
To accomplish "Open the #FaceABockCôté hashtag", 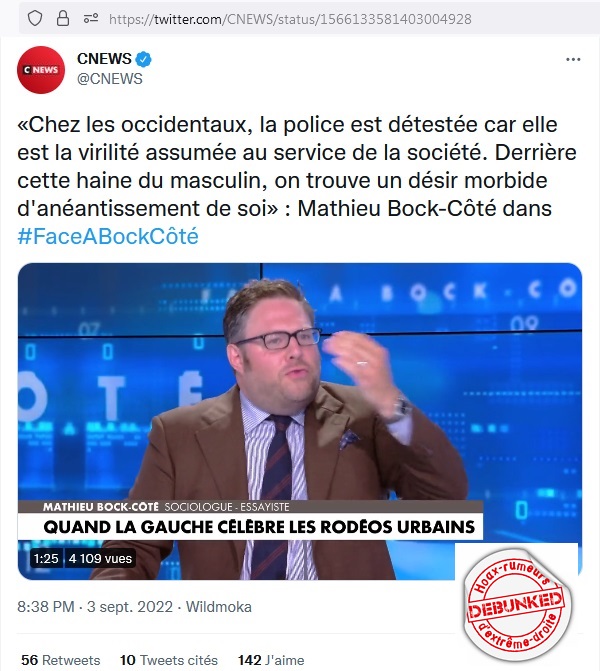I will (x=108, y=236).
